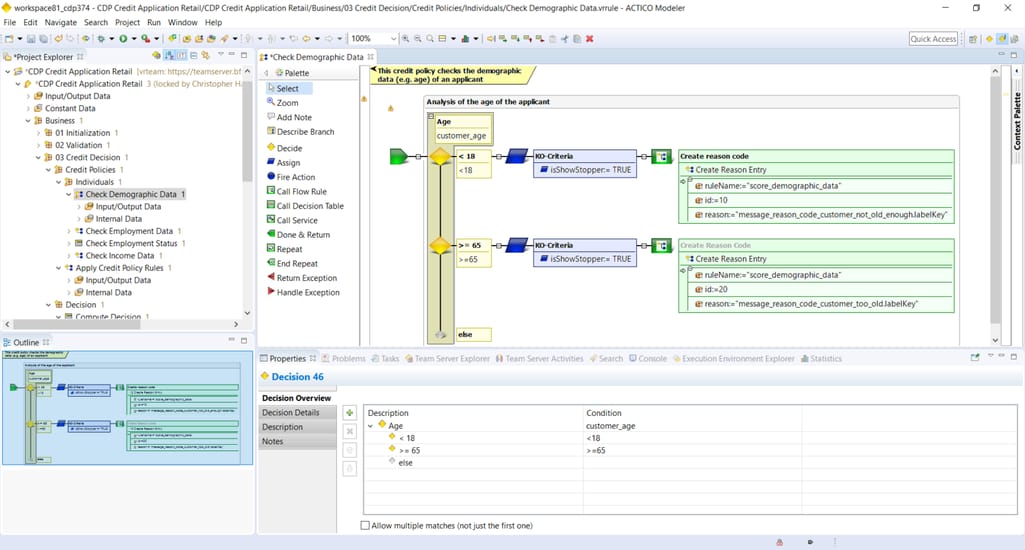Select the Description properties section
This screenshot has width=1025, height=550.
click(x=298, y=427)
